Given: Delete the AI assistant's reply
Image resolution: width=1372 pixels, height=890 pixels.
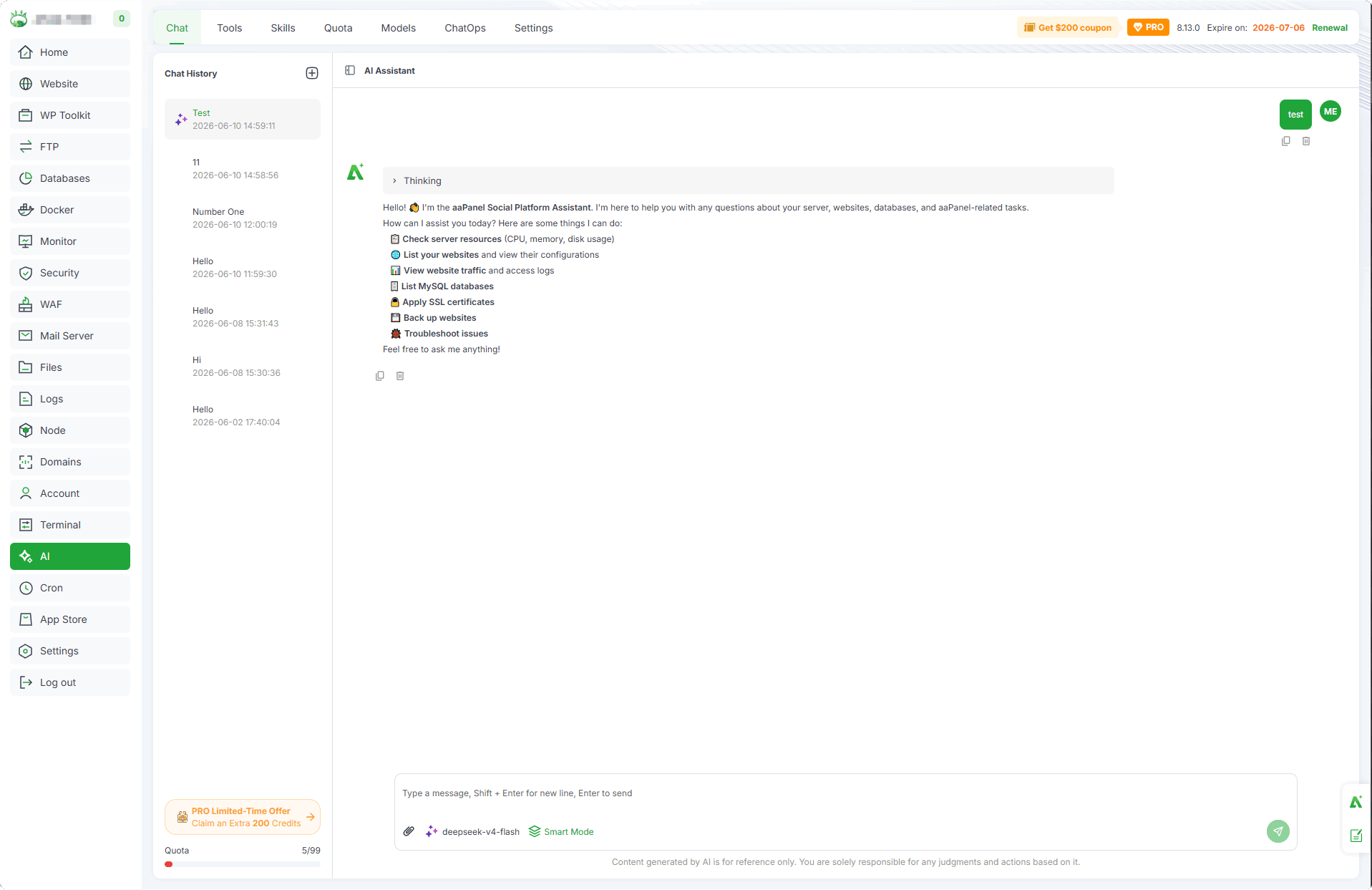Looking at the screenshot, I should pos(400,375).
